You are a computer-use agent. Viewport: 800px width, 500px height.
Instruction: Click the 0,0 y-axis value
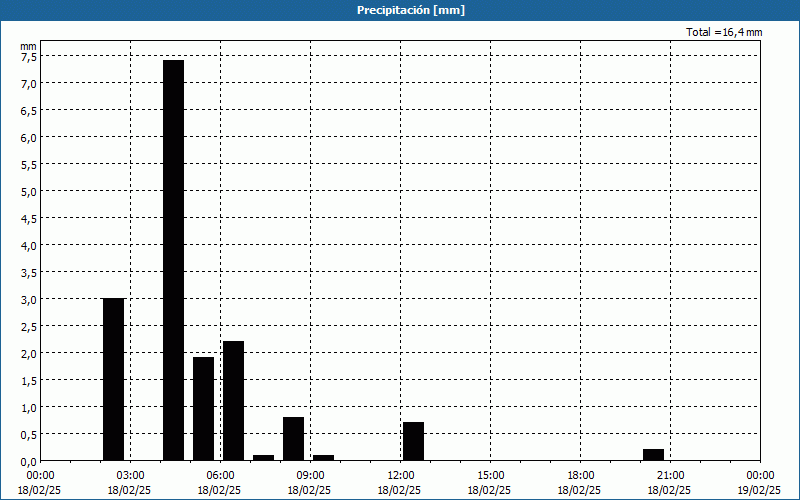click(29, 462)
